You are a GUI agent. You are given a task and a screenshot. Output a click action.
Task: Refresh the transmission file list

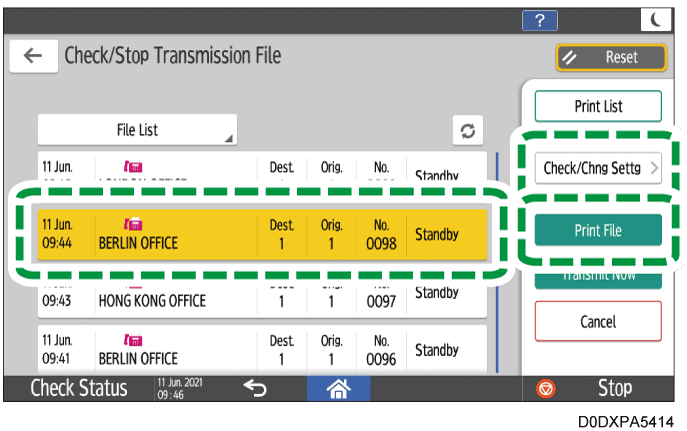tap(466, 131)
